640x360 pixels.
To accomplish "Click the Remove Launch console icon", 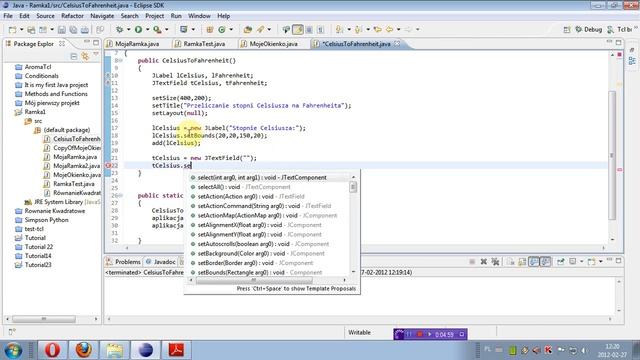I will 483,262.
